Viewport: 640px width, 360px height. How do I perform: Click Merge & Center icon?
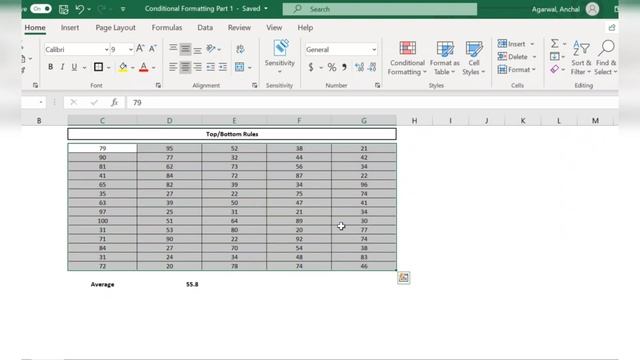pos(240,67)
